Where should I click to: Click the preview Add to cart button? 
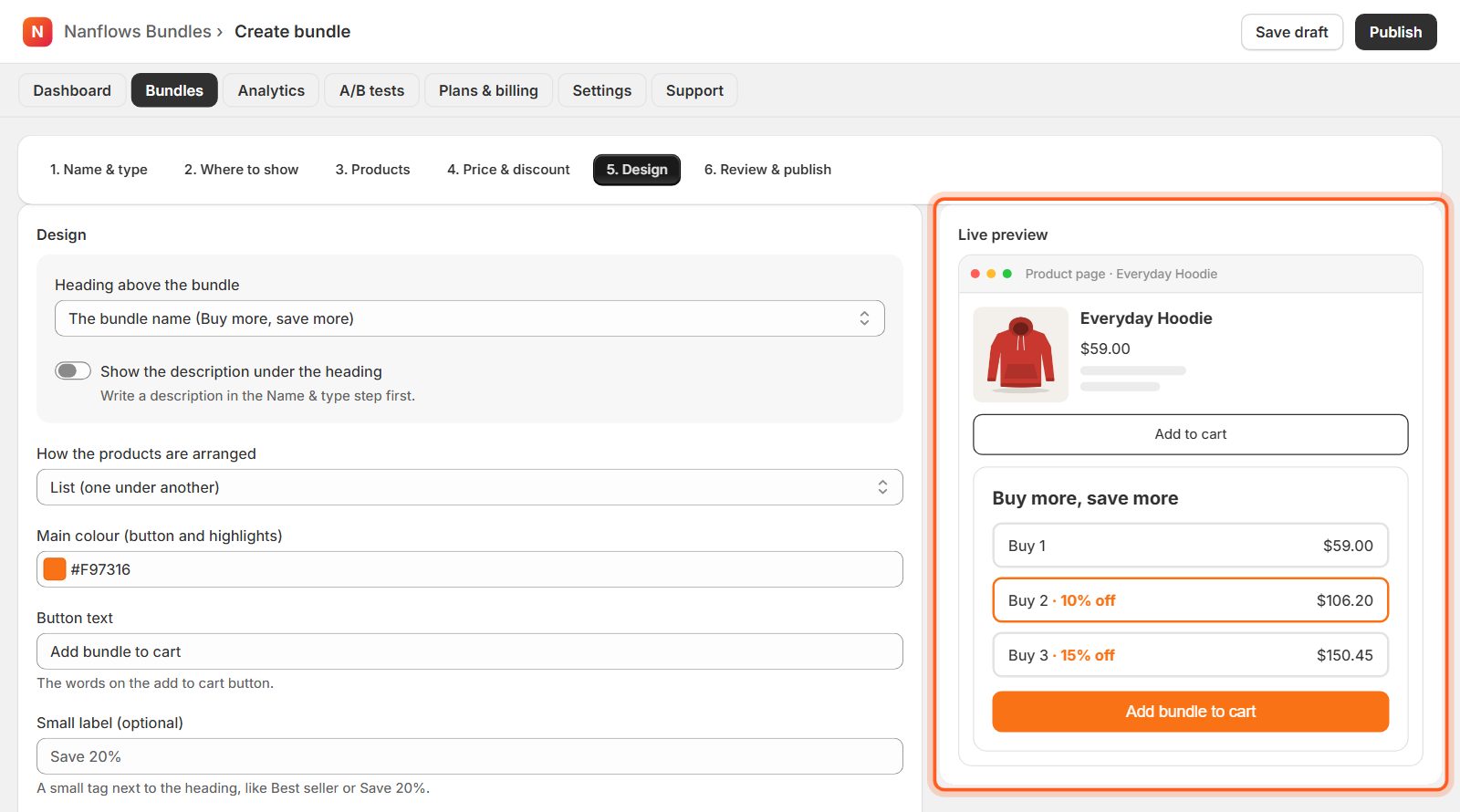click(1190, 434)
